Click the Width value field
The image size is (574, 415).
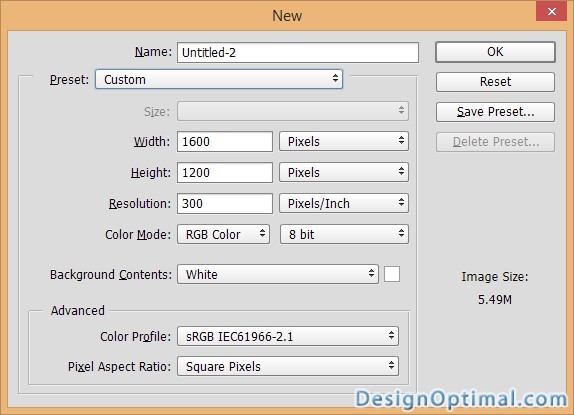(x=225, y=142)
